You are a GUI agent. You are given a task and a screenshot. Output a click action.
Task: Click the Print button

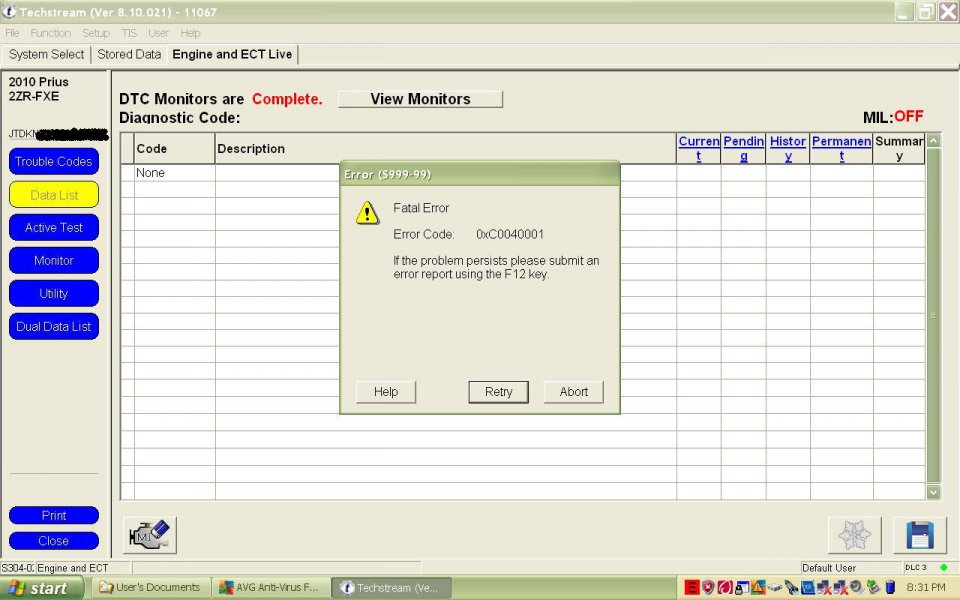point(54,516)
